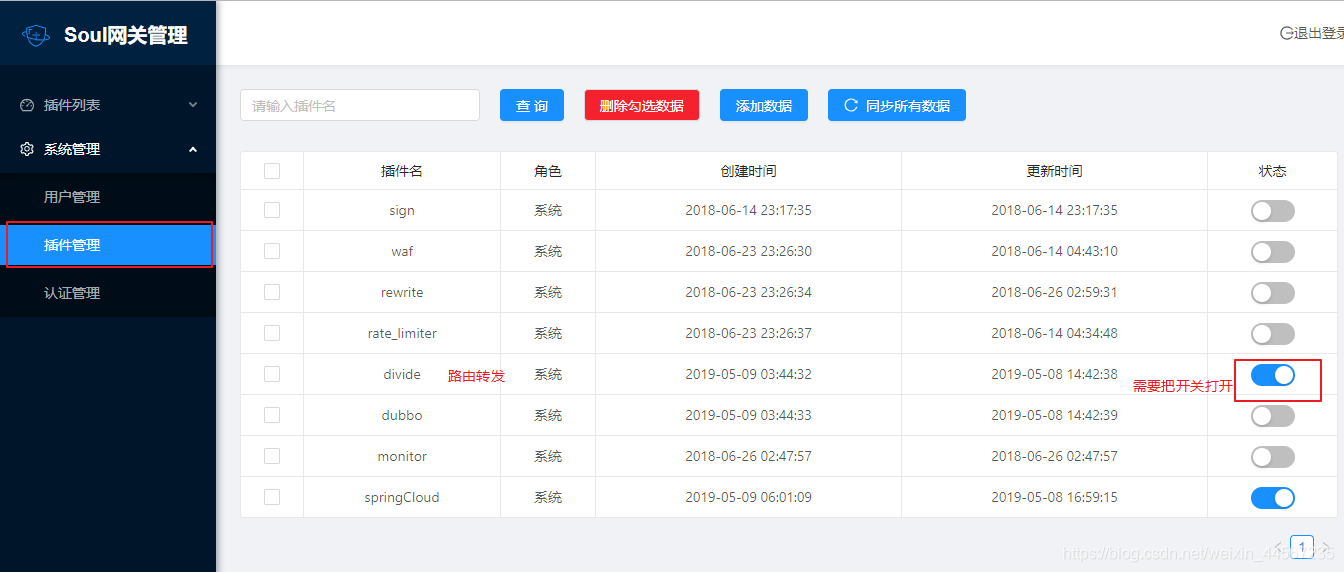
Task: Click page number 1 in pagination
Action: (1302, 547)
